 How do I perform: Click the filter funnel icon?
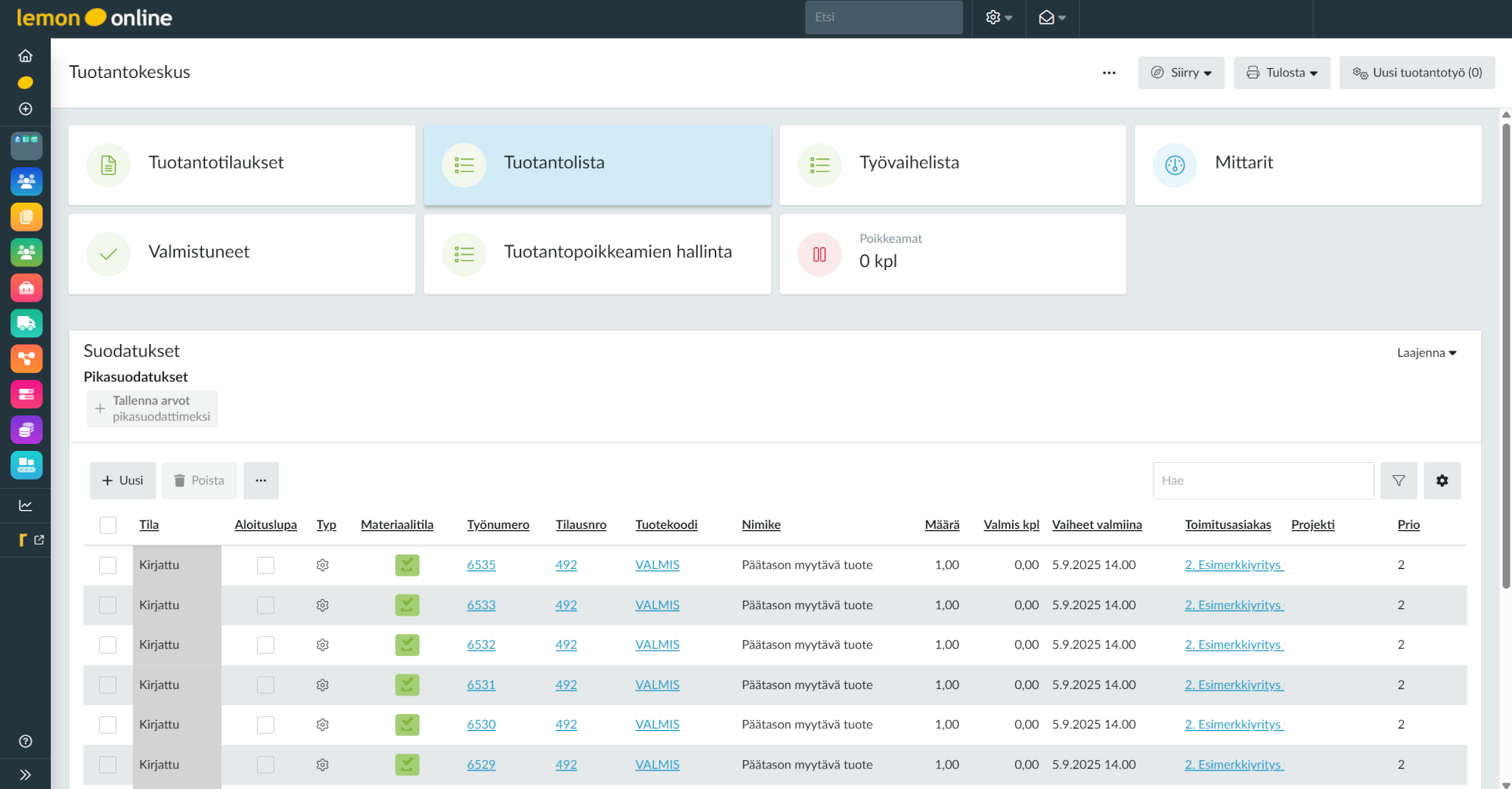pyautogui.click(x=1398, y=480)
